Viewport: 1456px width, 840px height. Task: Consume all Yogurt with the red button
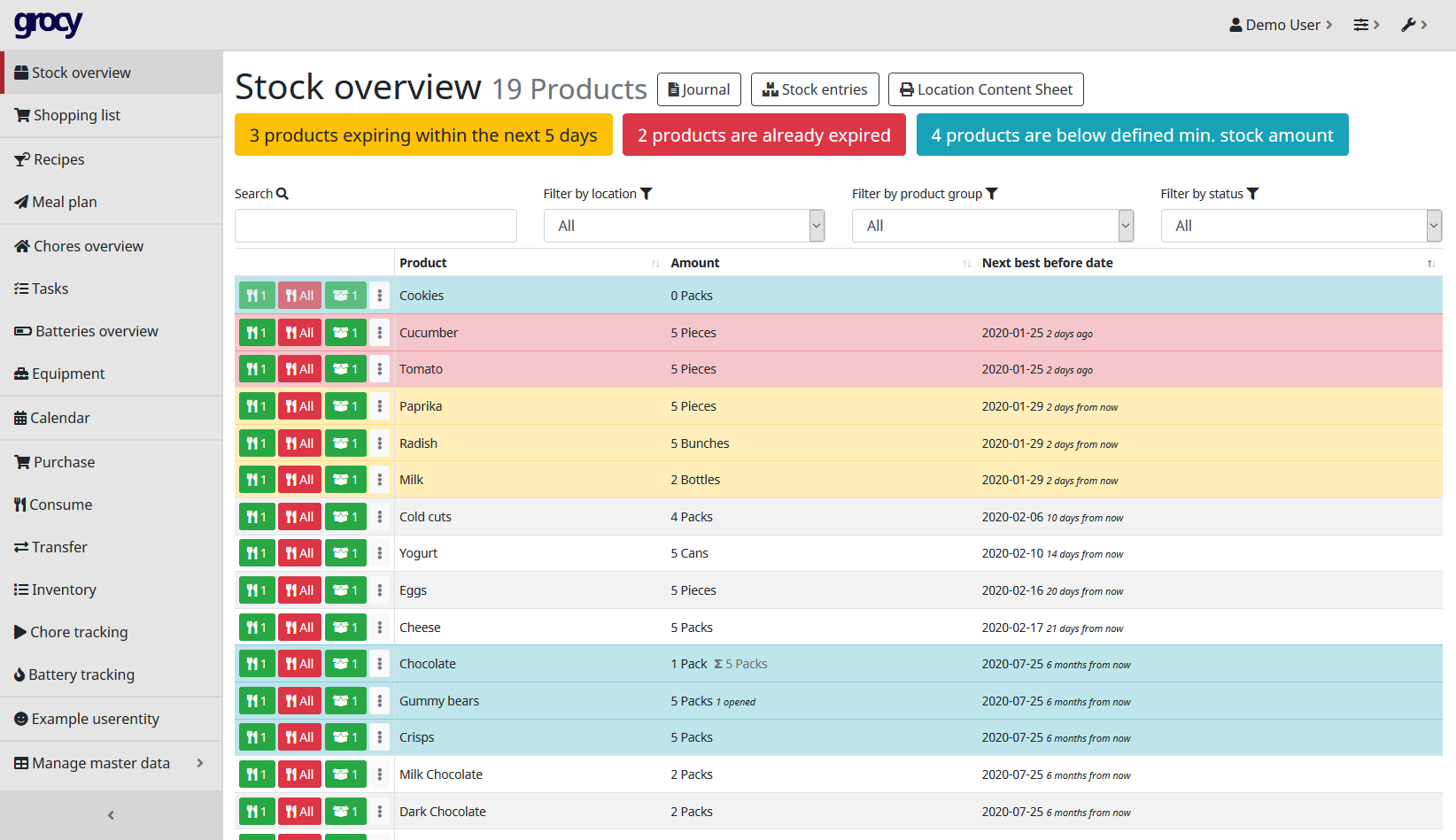pos(299,553)
